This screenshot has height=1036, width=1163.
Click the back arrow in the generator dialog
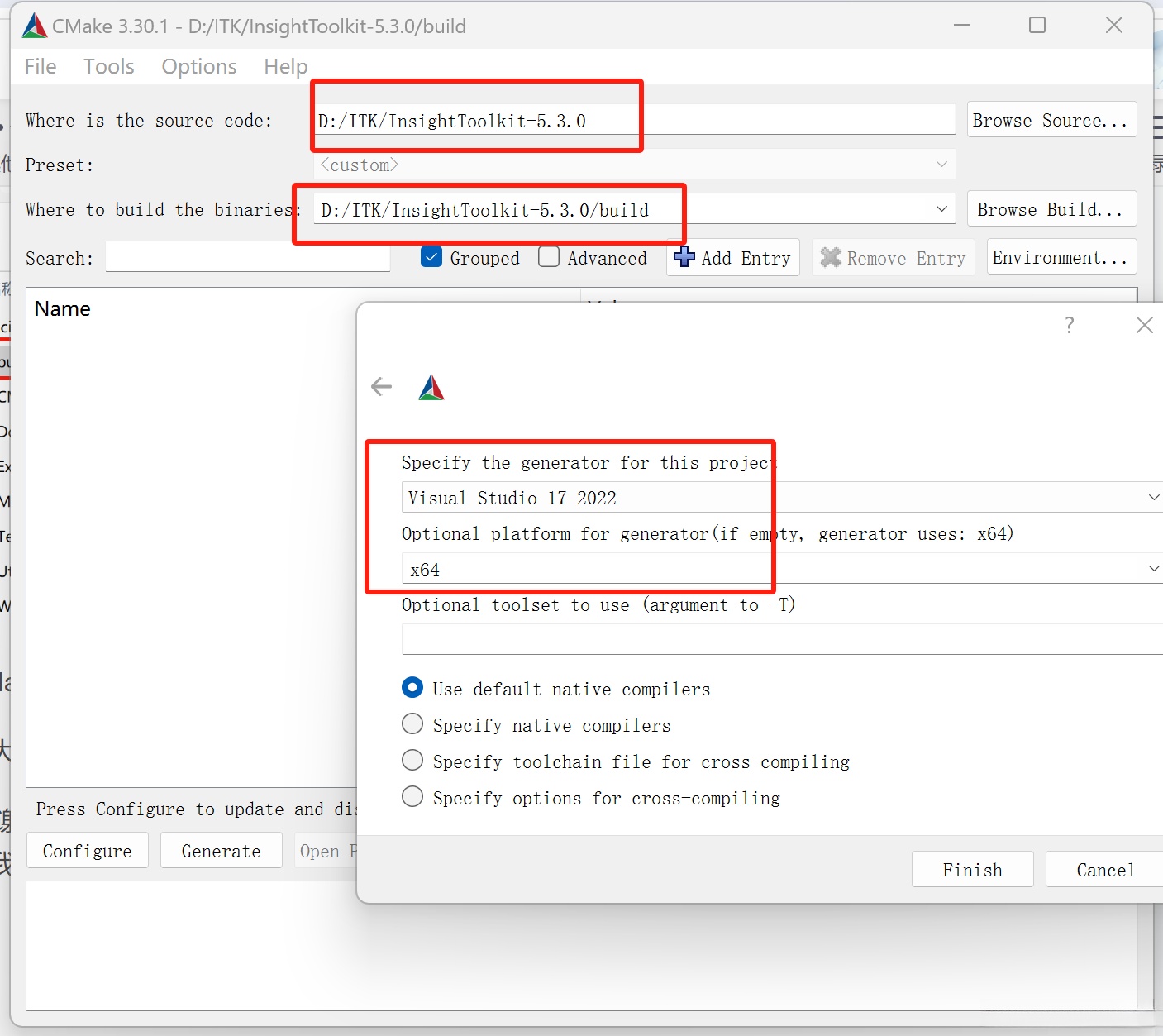click(x=381, y=386)
